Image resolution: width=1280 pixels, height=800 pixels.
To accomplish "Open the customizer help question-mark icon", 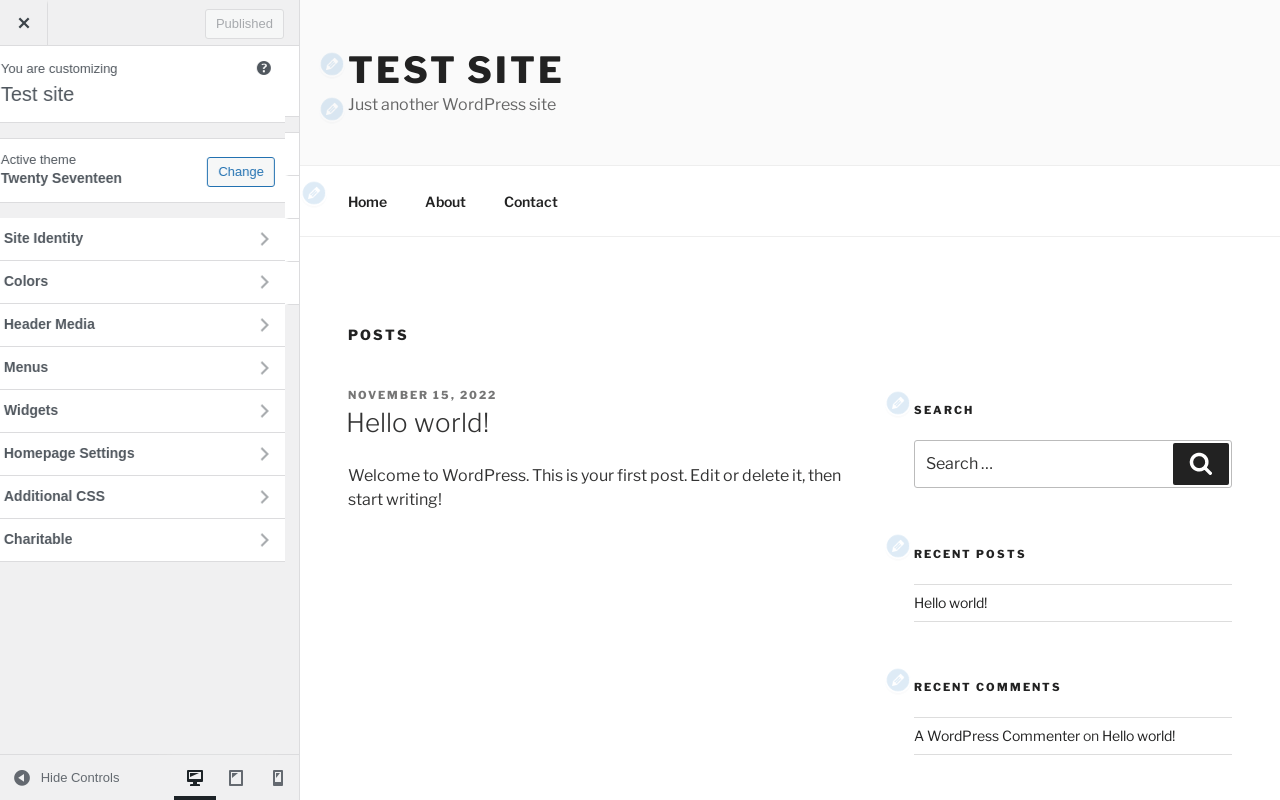I will click(264, 68).
